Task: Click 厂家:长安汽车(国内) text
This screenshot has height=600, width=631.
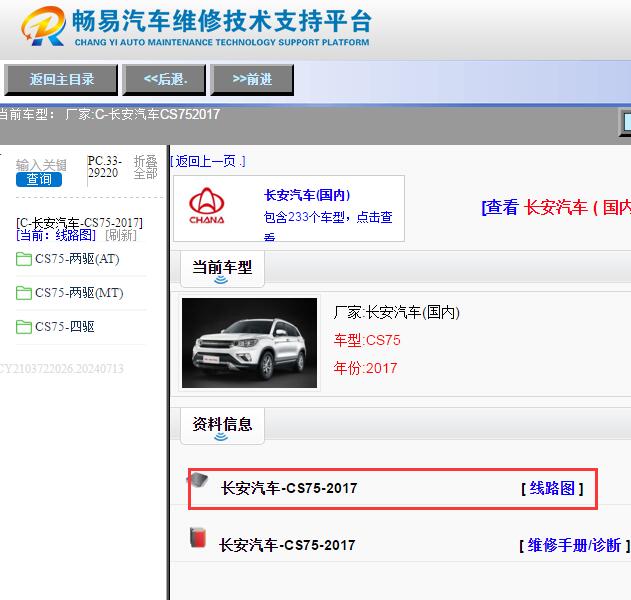Action: [397, 312]
